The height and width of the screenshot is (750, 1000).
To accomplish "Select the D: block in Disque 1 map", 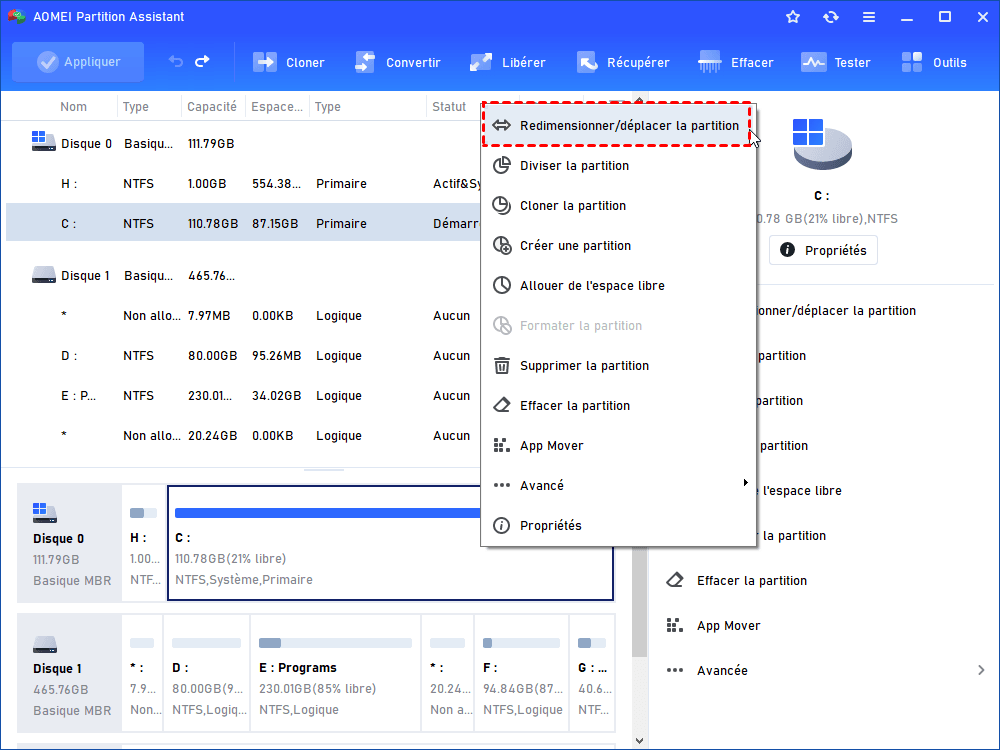I will 207,673.
